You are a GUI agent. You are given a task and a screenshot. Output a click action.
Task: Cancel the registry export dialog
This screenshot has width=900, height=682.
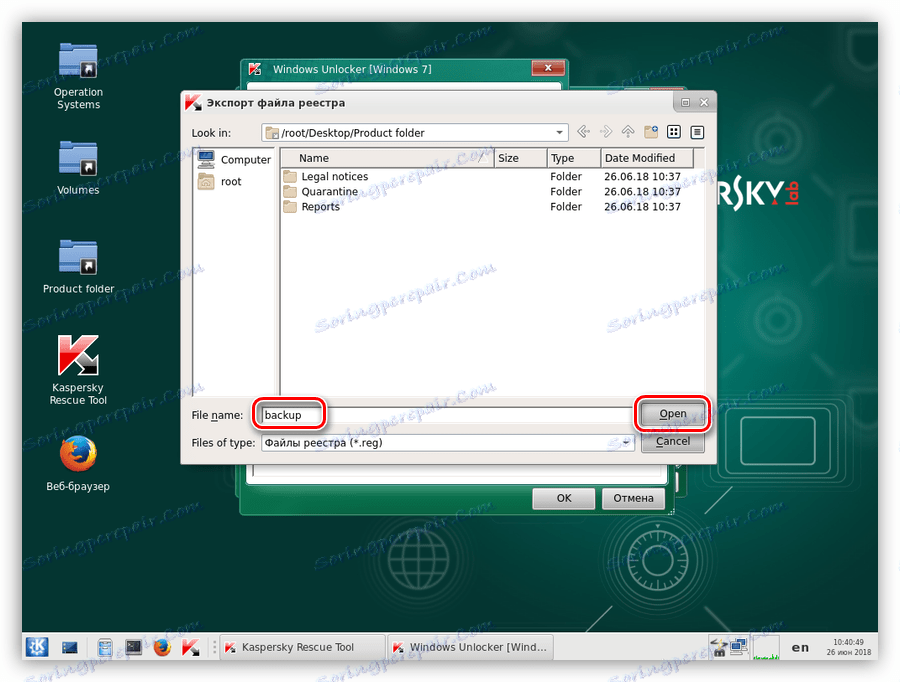pos(671,441)
